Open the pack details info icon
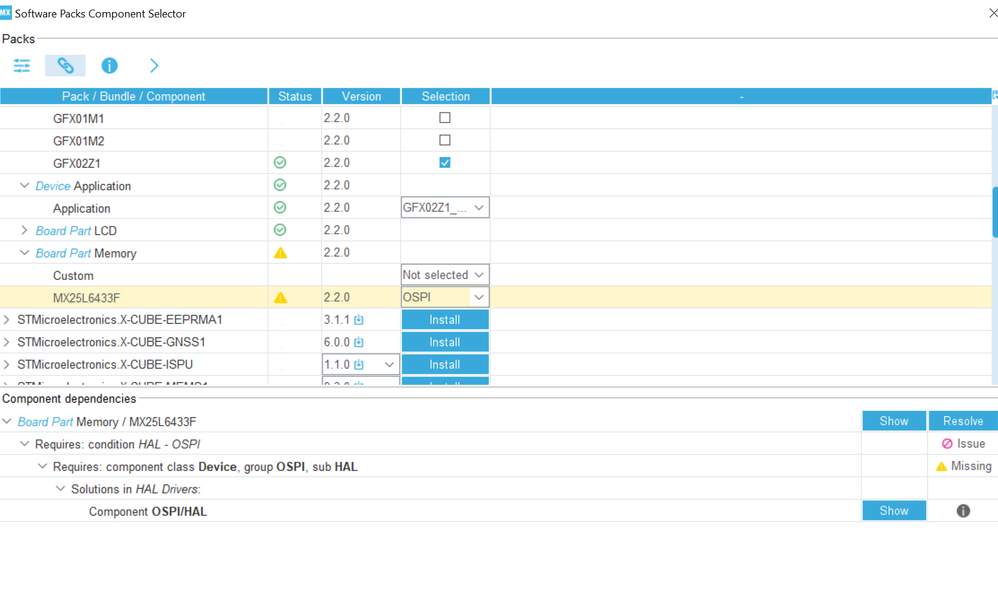The height and width of the screenshot is (602, 998). (109, 66)
